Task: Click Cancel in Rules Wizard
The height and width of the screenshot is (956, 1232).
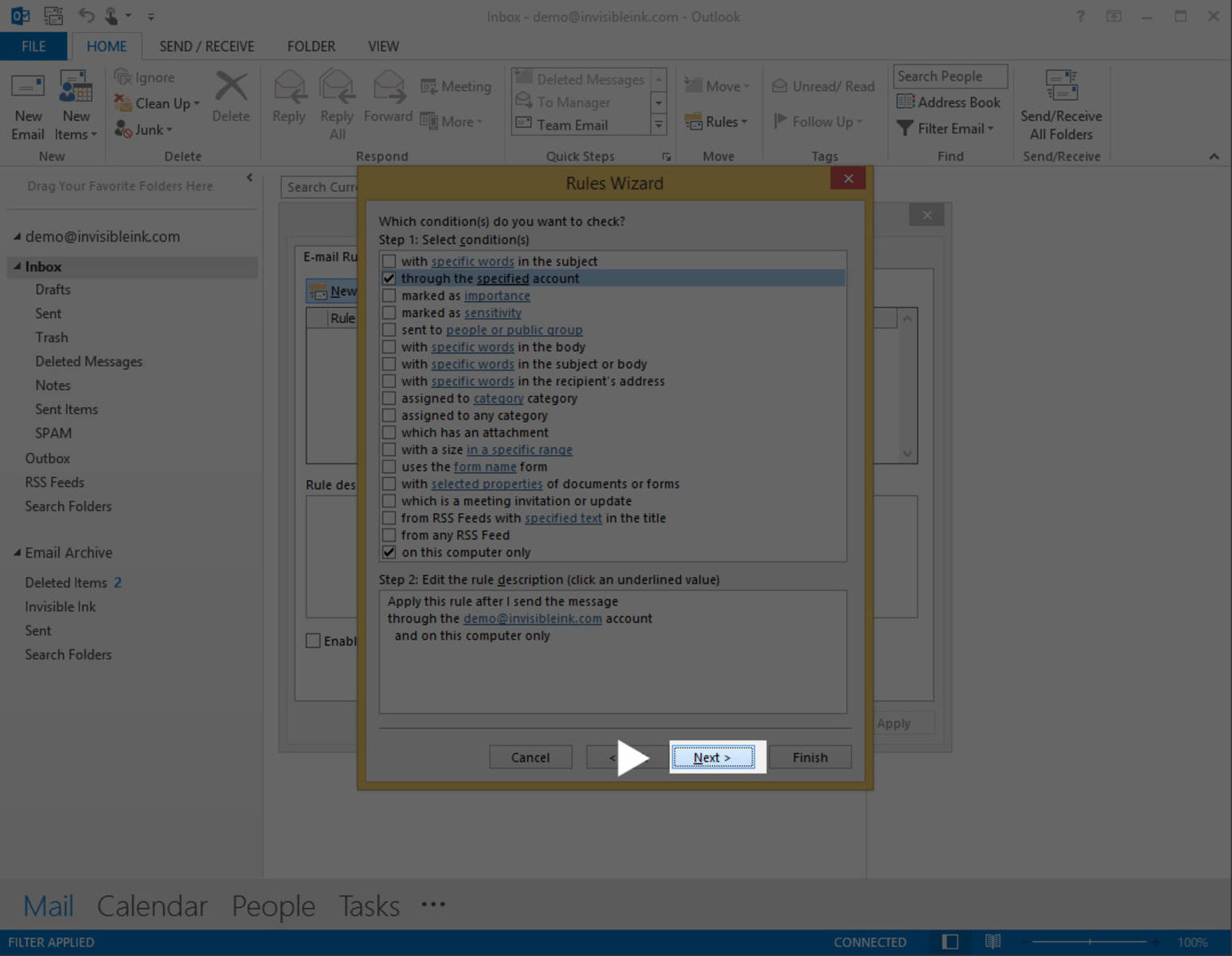Action: [530, 757]
